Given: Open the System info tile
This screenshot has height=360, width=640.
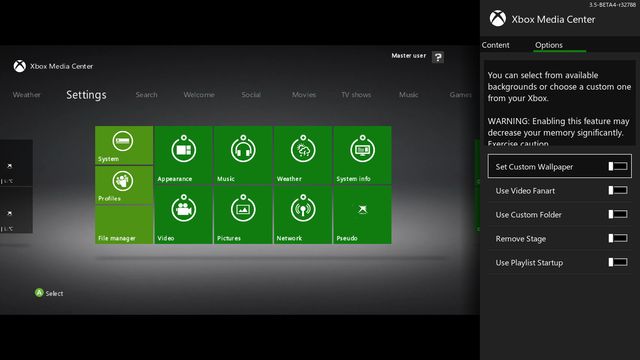Looking at the screenshot, I should [362, 155].
